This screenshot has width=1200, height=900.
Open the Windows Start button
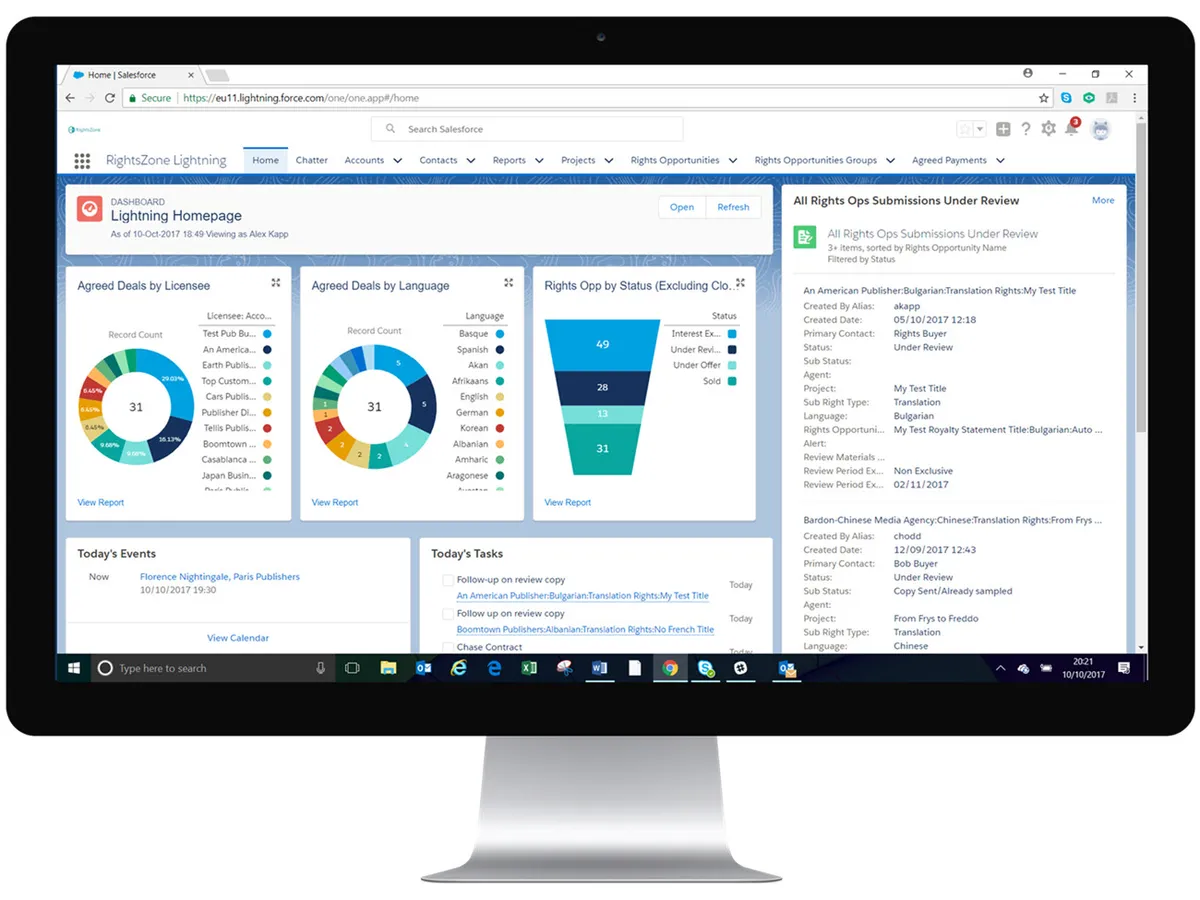click(74, 668)
